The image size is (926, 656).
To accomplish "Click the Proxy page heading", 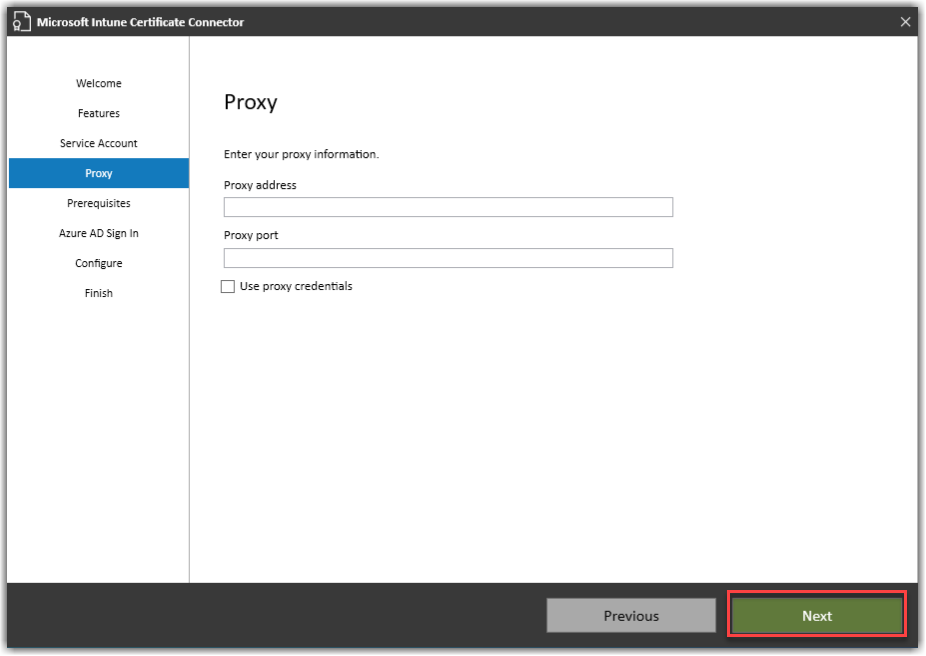I will pos(250,102).
